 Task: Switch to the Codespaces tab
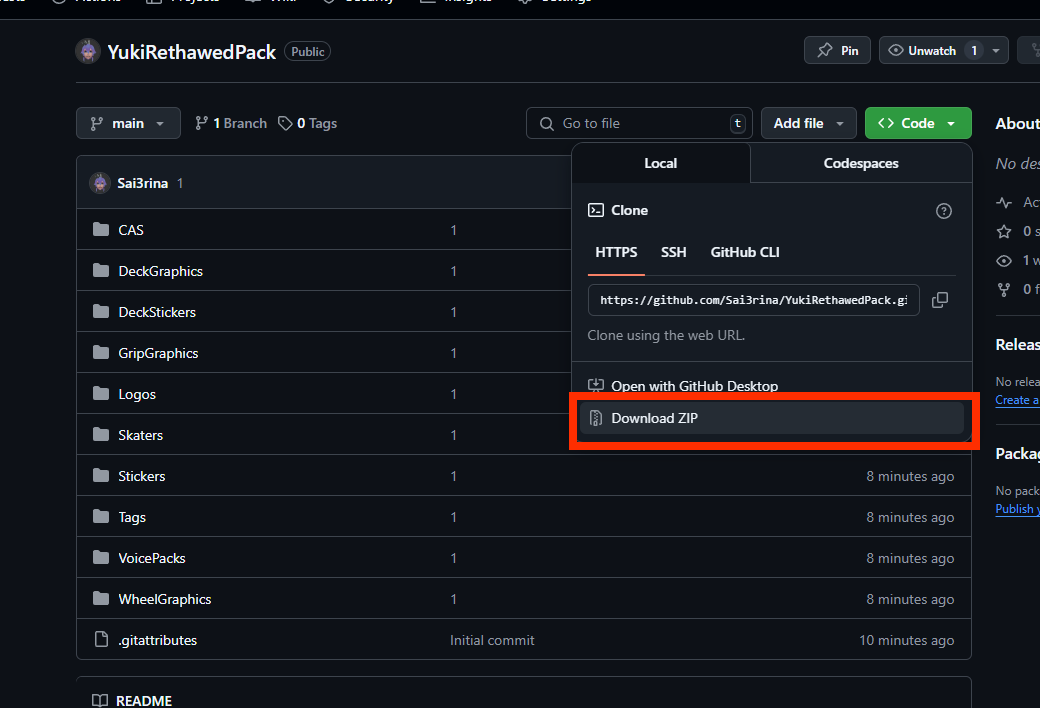pos(860,163)
